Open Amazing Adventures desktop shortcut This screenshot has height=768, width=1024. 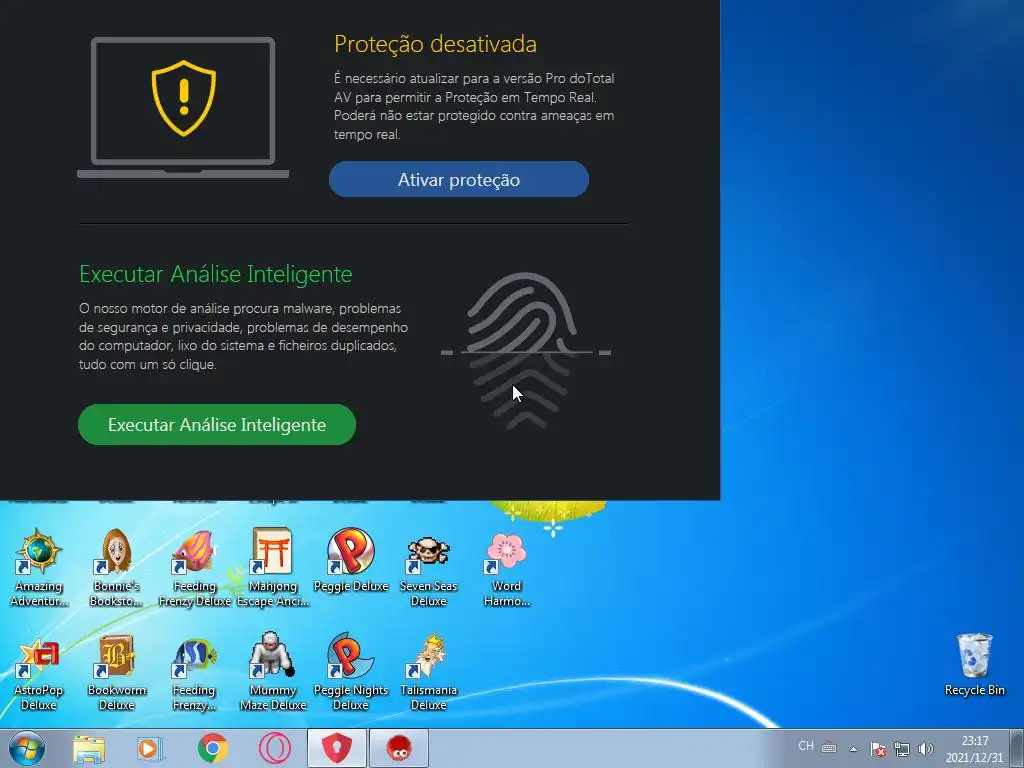coord(39,567)
